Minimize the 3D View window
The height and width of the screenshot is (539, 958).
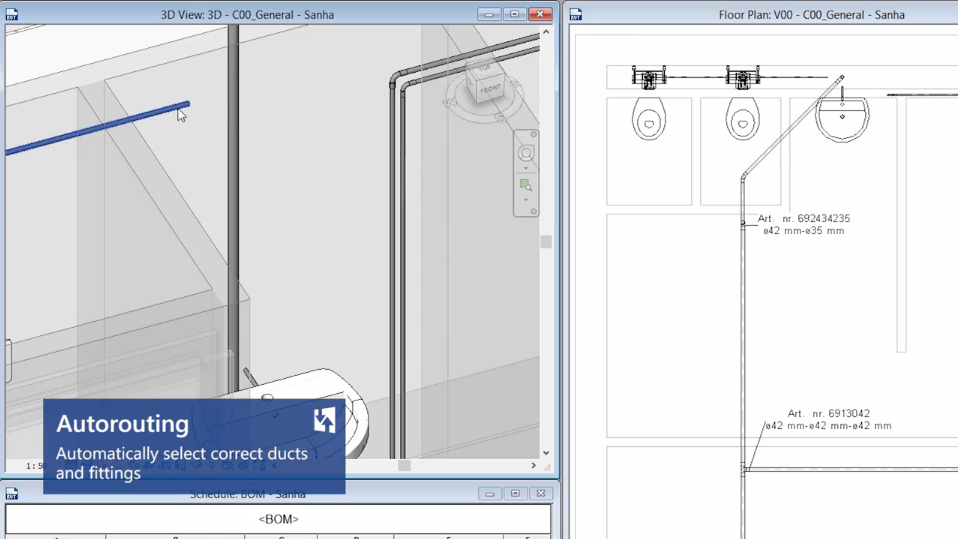pos(489,15)
